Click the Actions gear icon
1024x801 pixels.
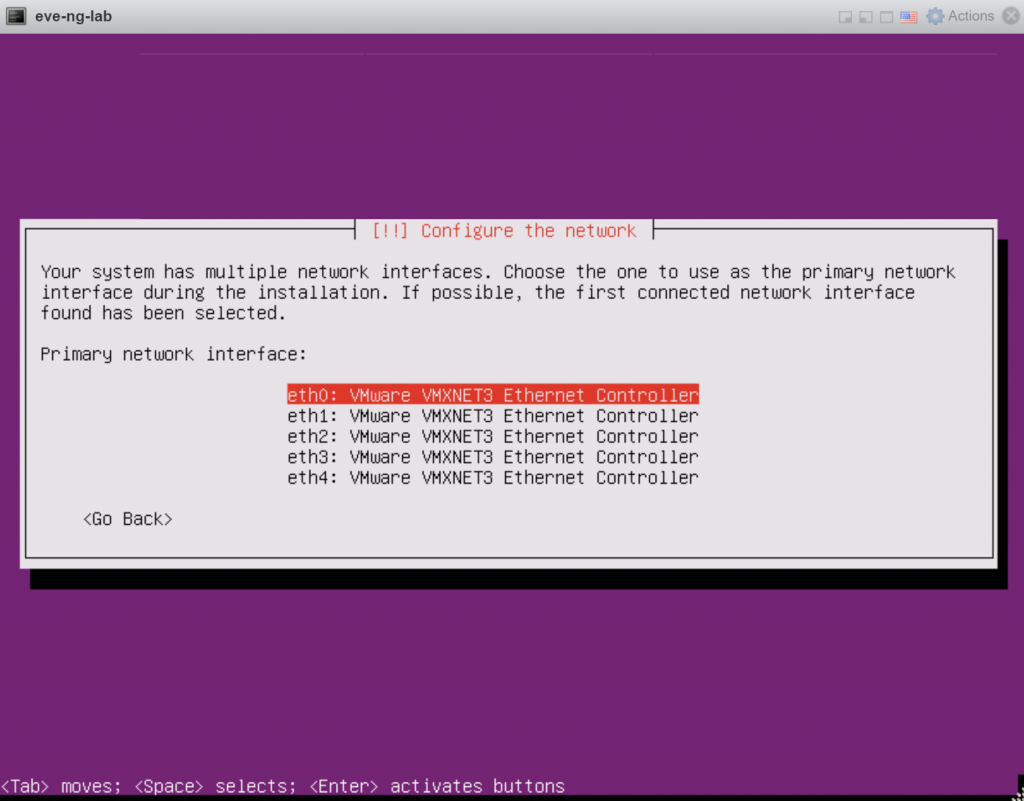(x=935, y=16)
